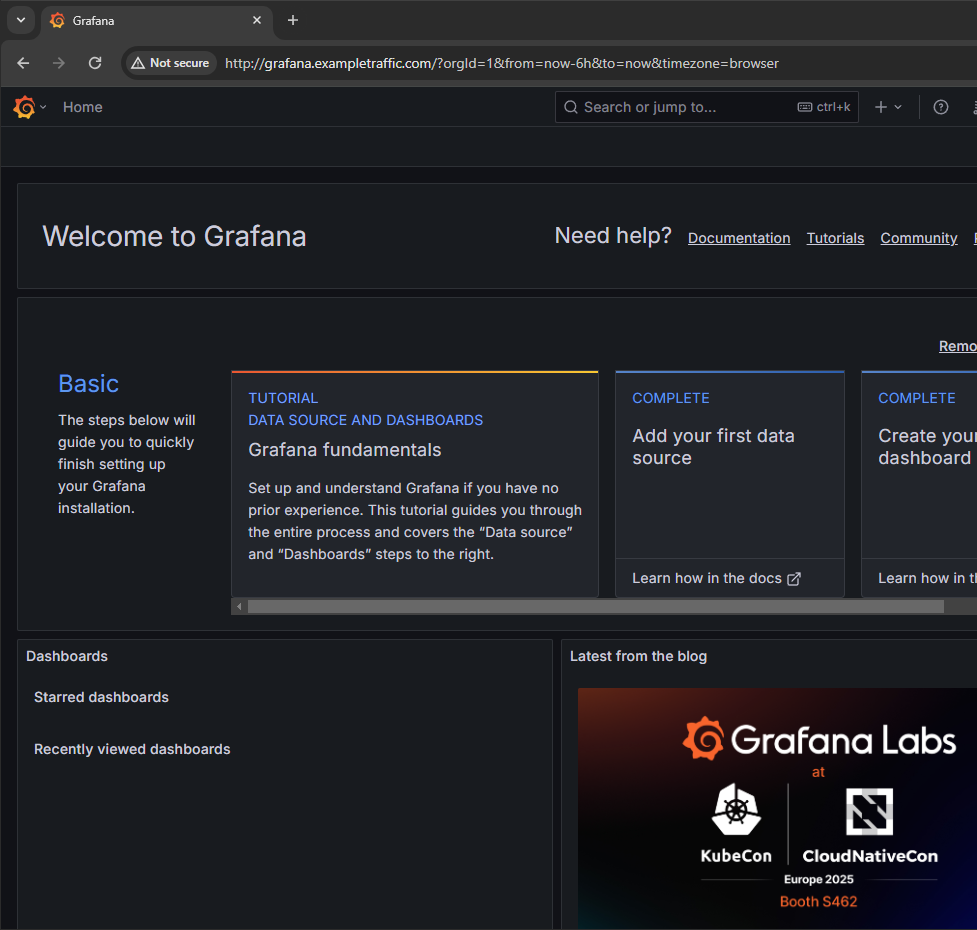The height and width of the screenshot is (930, 977).
Task: Click the Dashboards panel title
Action: coord(67,656)
